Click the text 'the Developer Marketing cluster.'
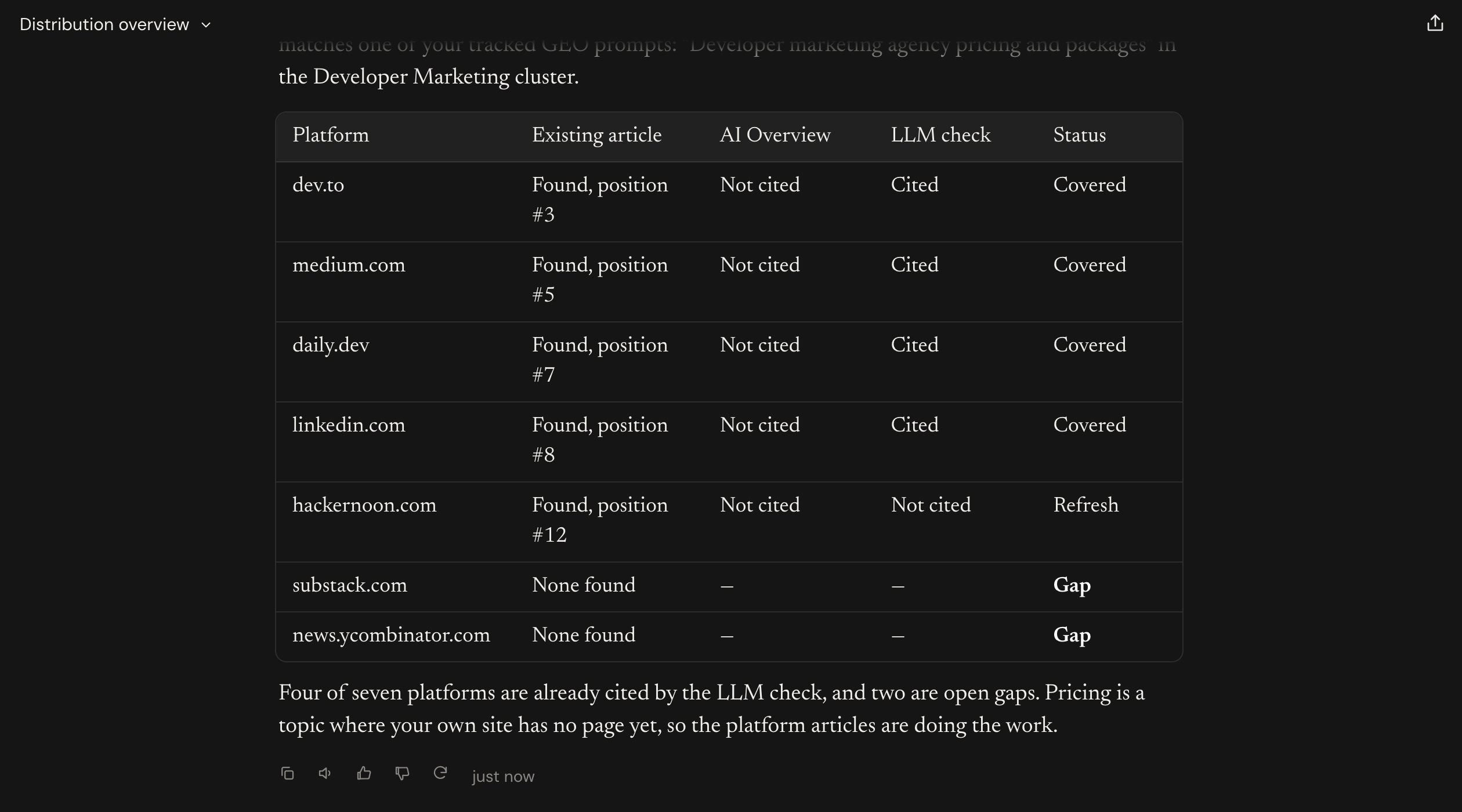This screenshot has width=1462, height=812. click(x=428, y=77)
